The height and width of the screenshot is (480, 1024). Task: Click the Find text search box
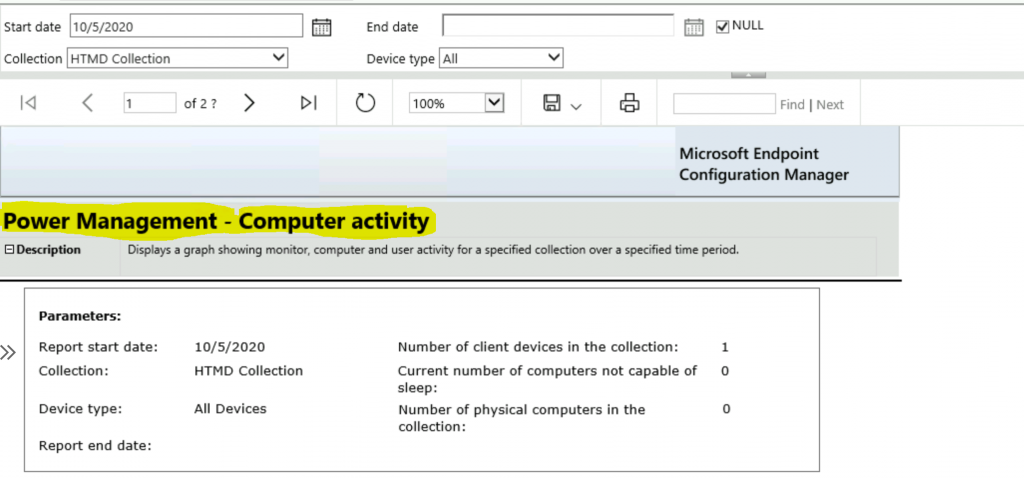[x=724, y=103]
